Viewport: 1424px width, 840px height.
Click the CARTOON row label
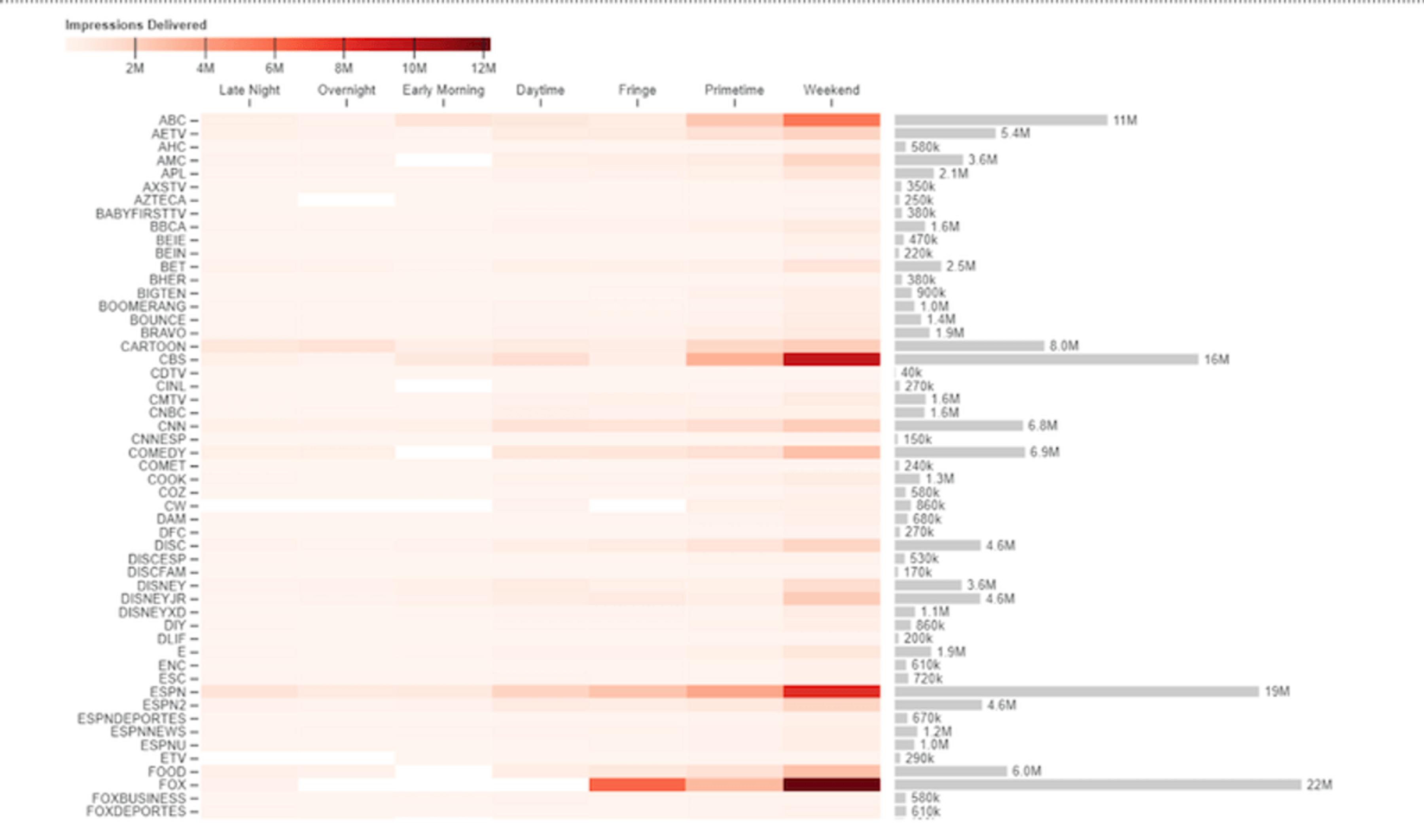pyautogui.click(x=153, y=346)
